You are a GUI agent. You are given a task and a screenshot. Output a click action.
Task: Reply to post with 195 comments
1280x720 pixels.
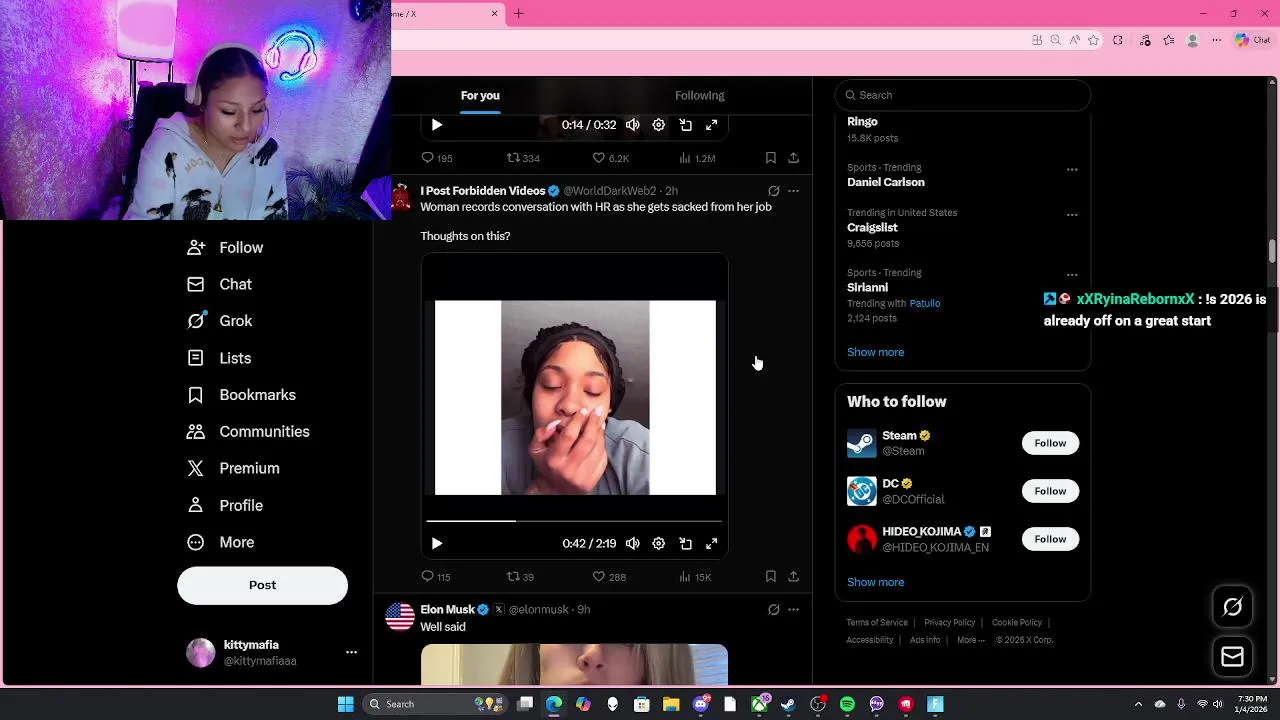tap(437, 158)
